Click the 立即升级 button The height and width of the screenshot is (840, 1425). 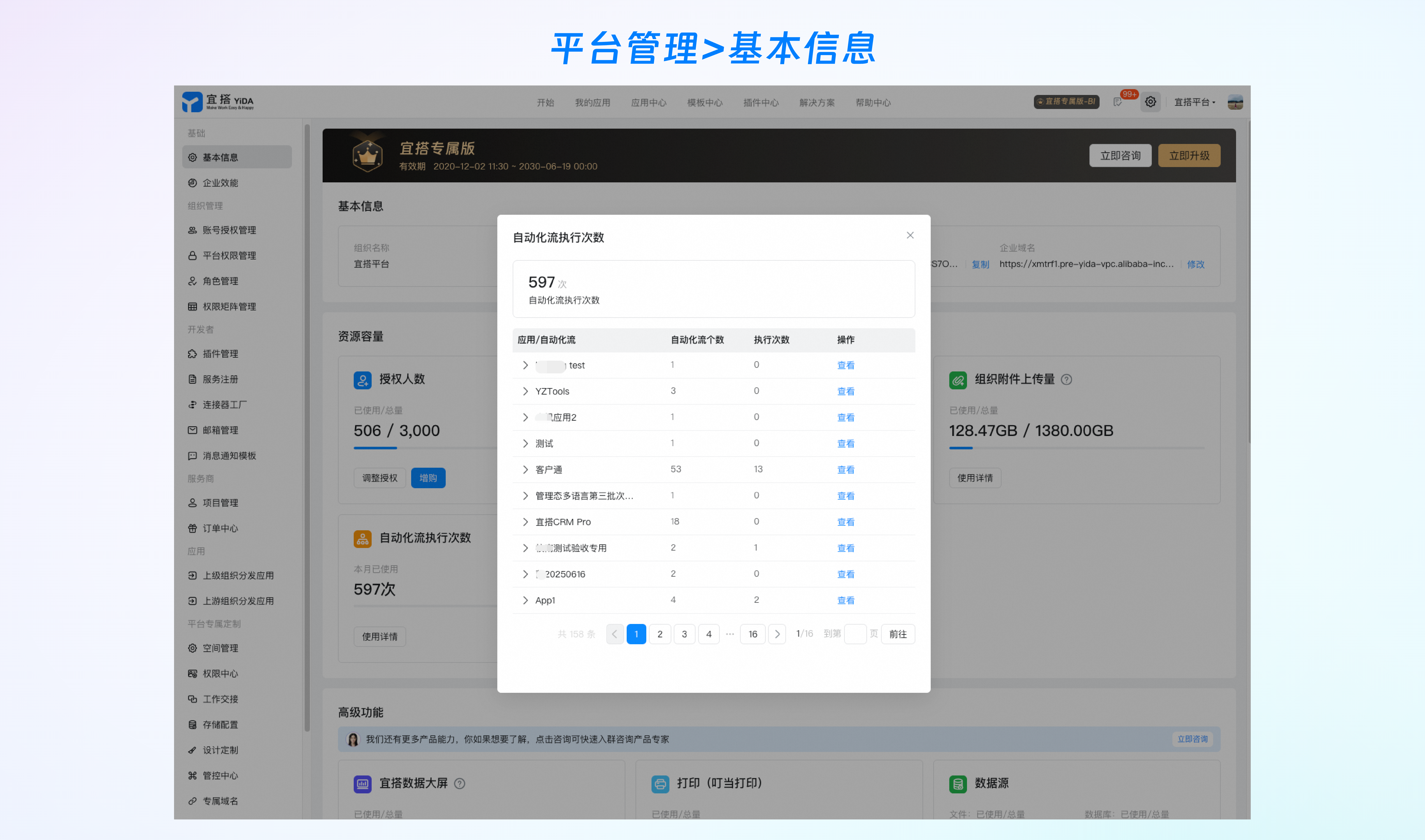(x=1189, y=156)
